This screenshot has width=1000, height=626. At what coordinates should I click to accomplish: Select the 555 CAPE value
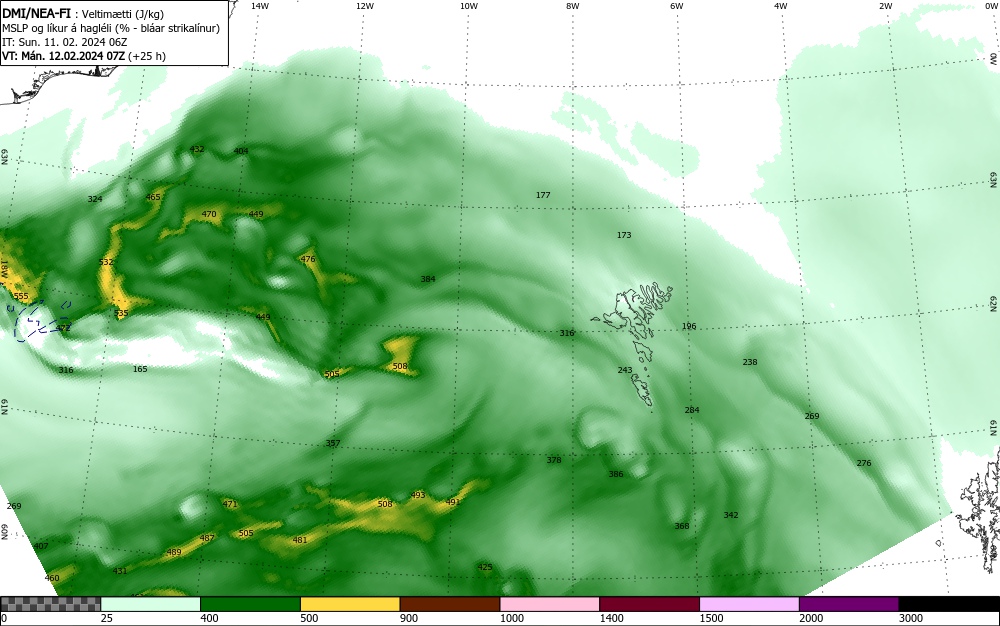click(x=21, y=296)
